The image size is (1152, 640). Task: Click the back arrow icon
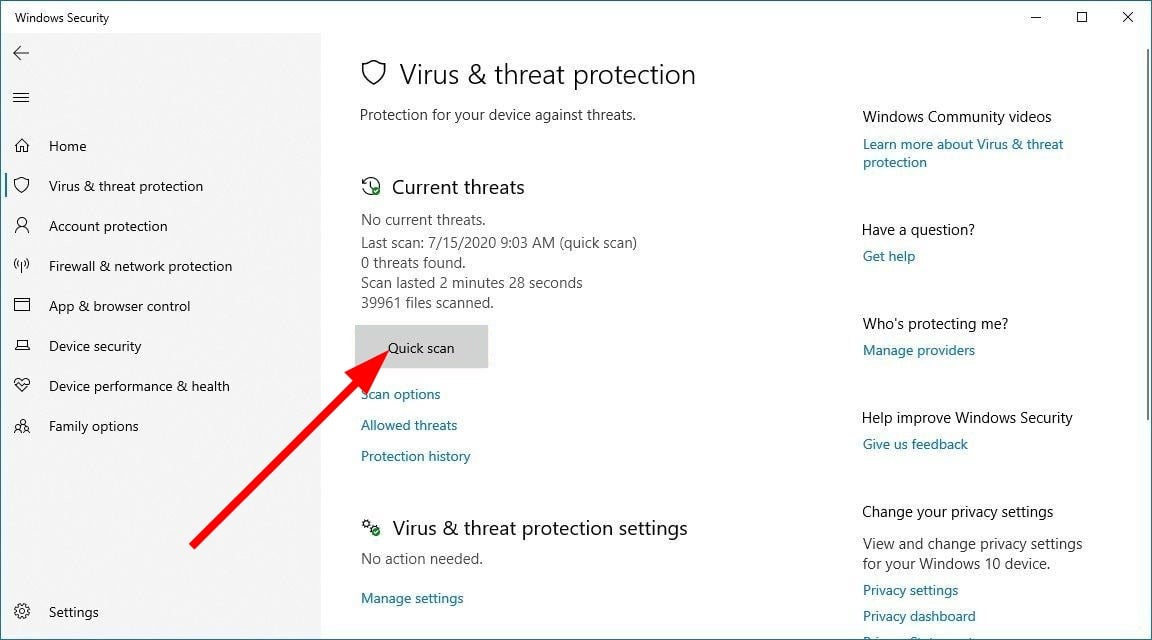pyautogui.click(x=21, y=53)
